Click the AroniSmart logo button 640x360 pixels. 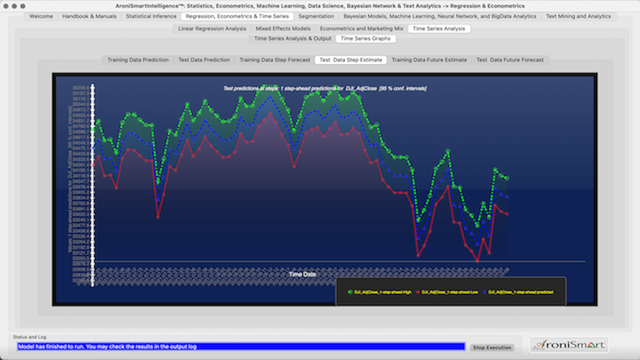click(569, 345)
